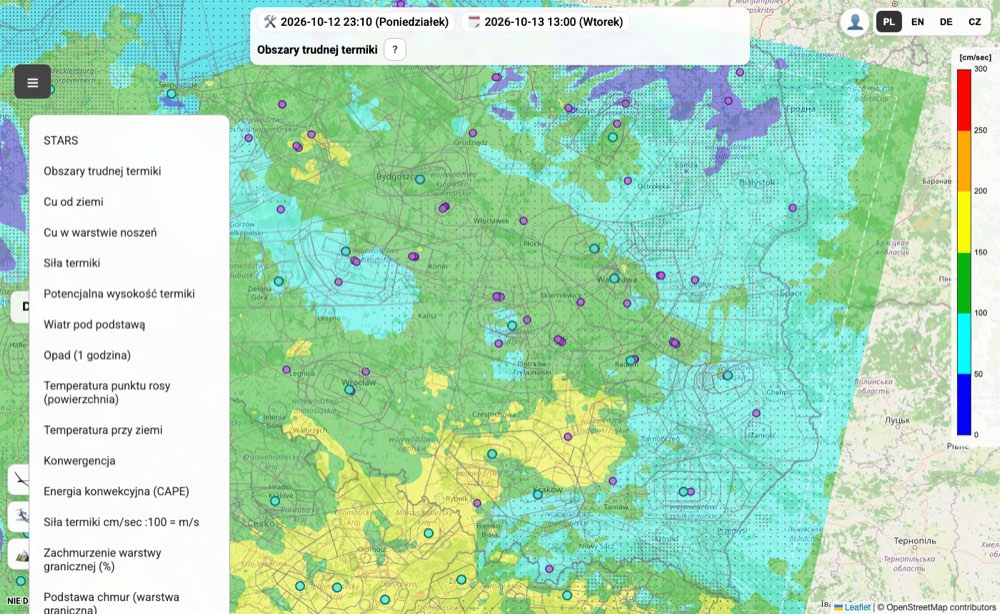Screen dimensions: 1000x614
Task: Click the teal airfield marker at Warszawa
Action: 614,278
